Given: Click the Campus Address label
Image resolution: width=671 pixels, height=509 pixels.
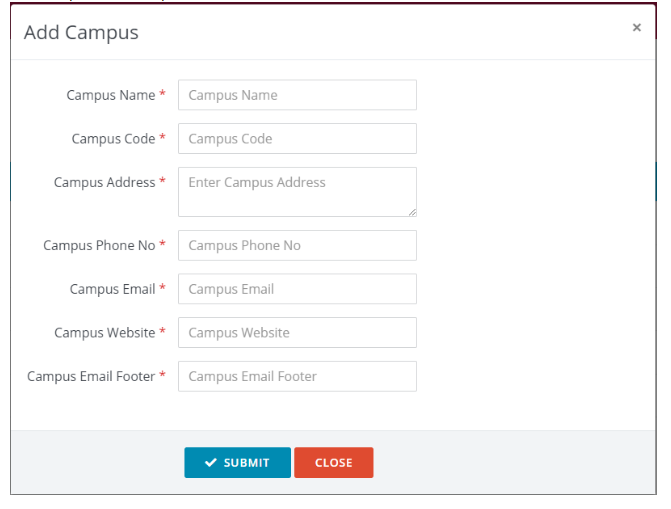Looking at the screenshot, I should coord(104,182).
